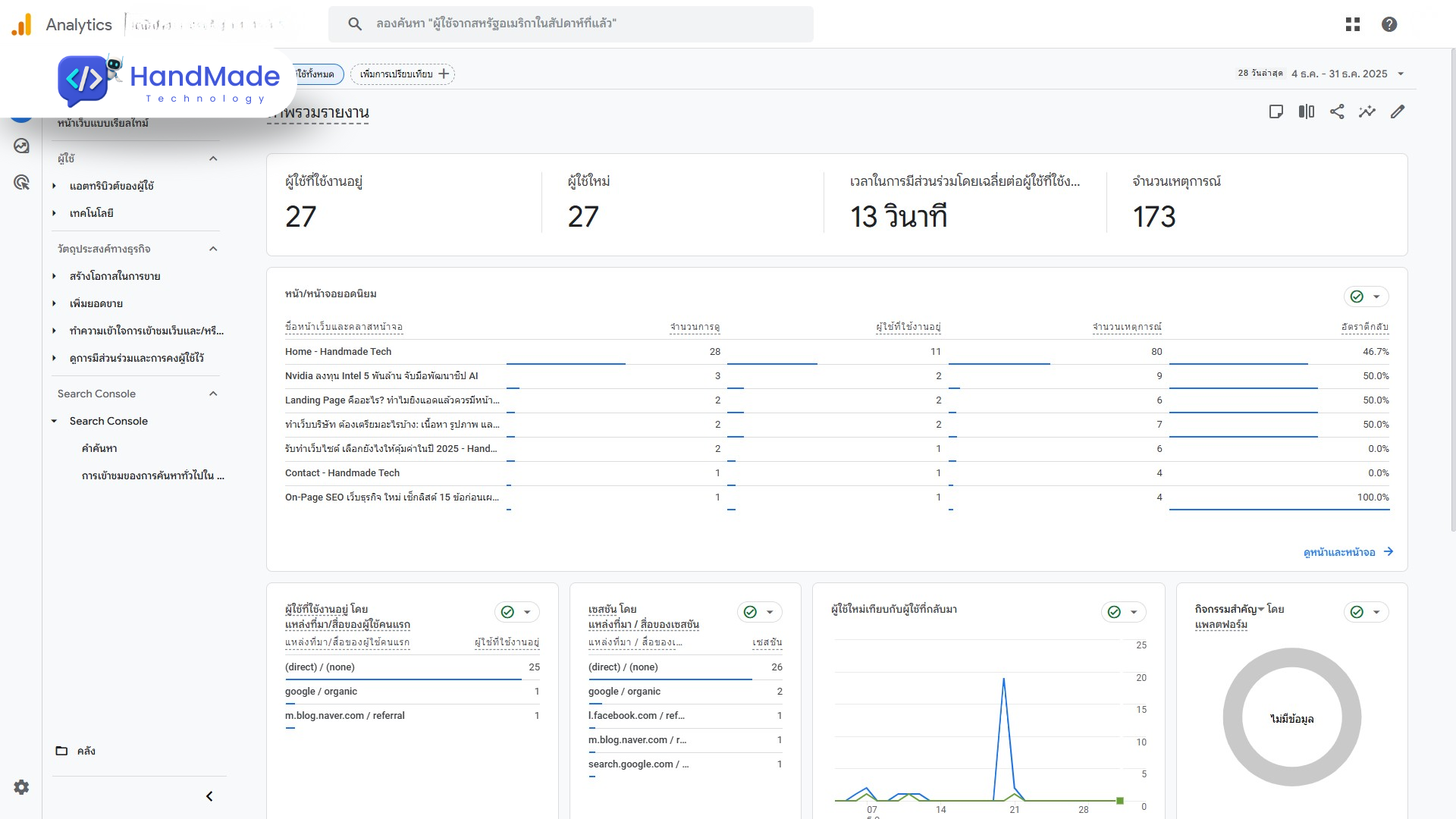
Task: Click the check status on the new vs returning users card
Action: [1114, 612]
